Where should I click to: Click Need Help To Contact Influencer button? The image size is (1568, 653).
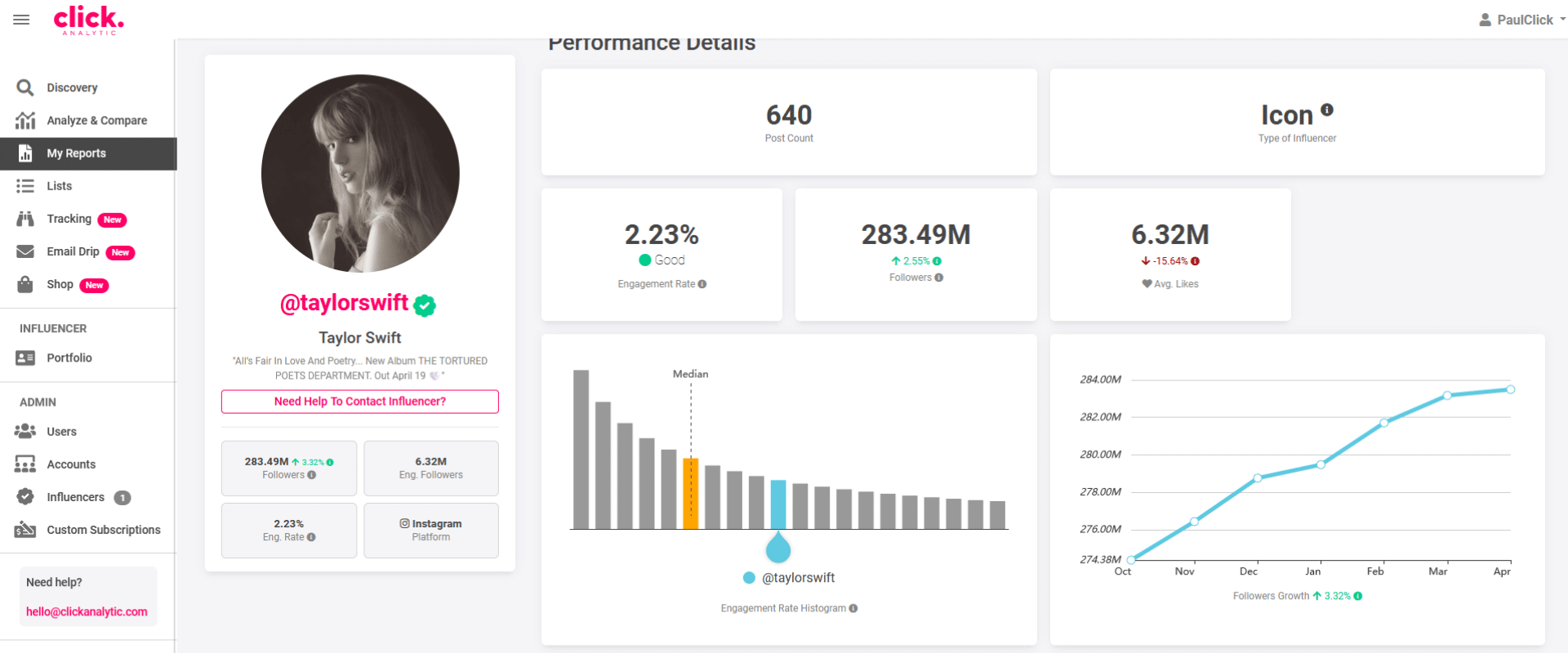tap(360, 402)
